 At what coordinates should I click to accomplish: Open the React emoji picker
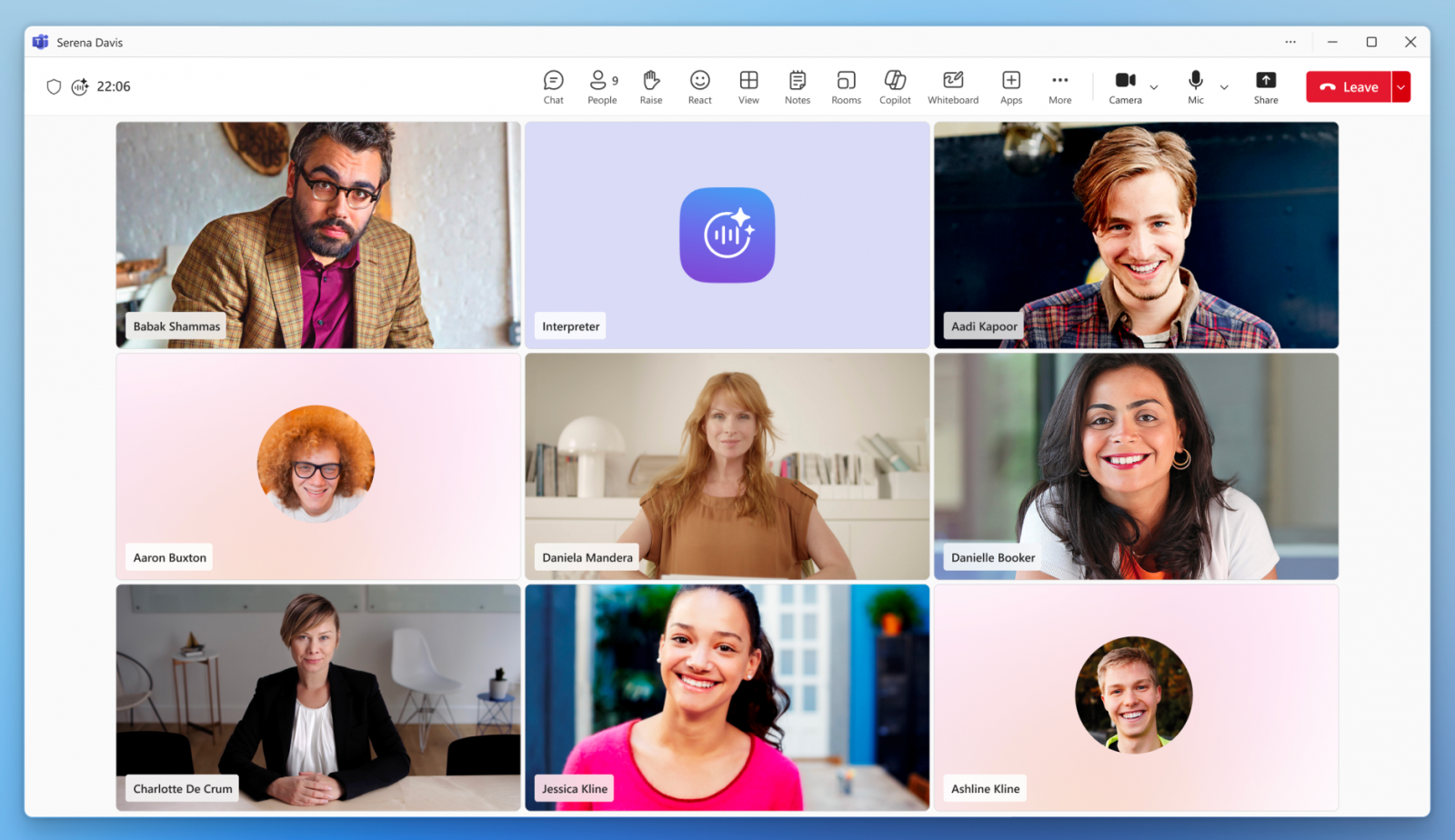pos(699,86)
